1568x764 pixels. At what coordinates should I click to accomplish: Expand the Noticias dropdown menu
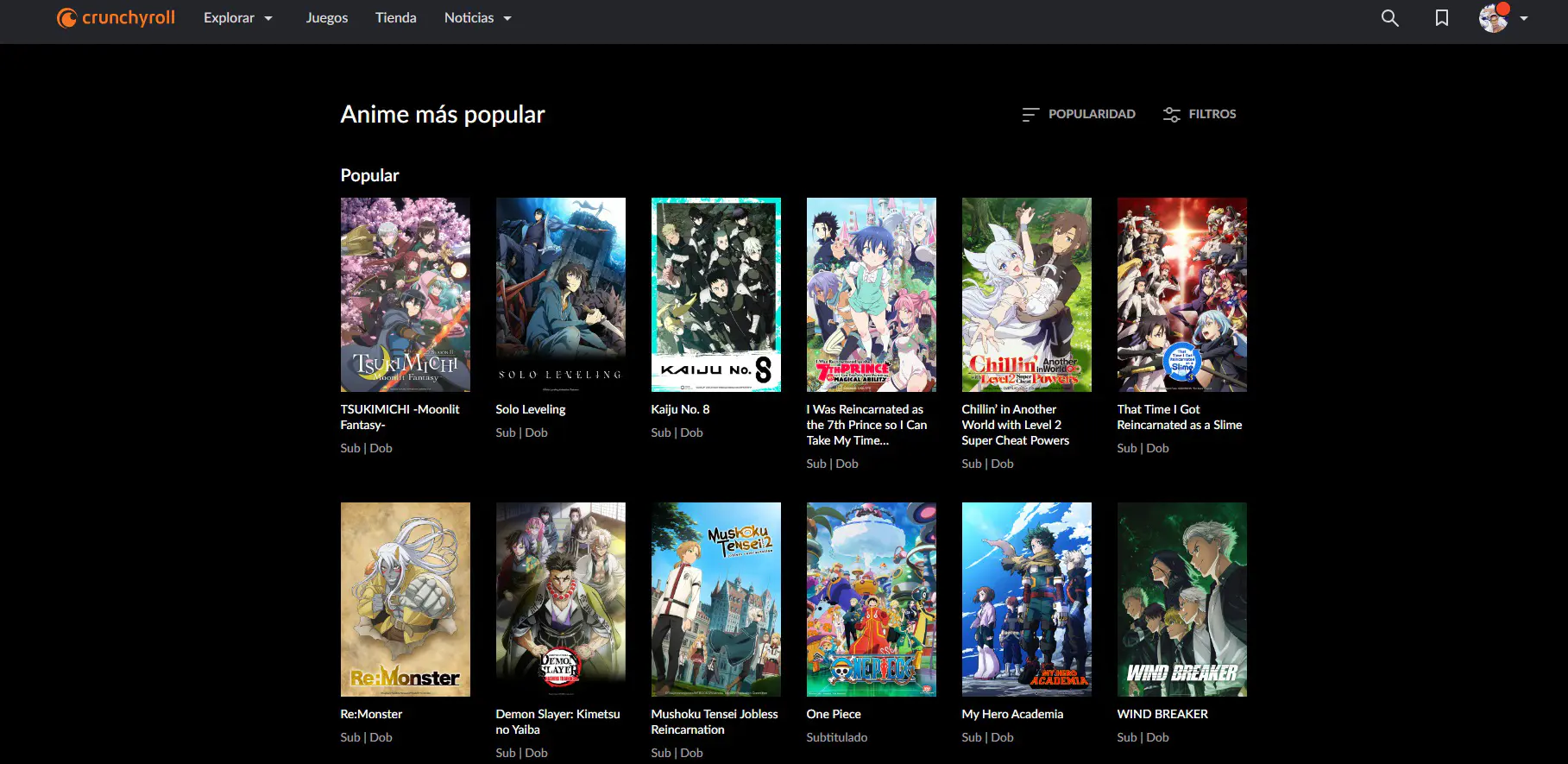(x=478, y=17)
